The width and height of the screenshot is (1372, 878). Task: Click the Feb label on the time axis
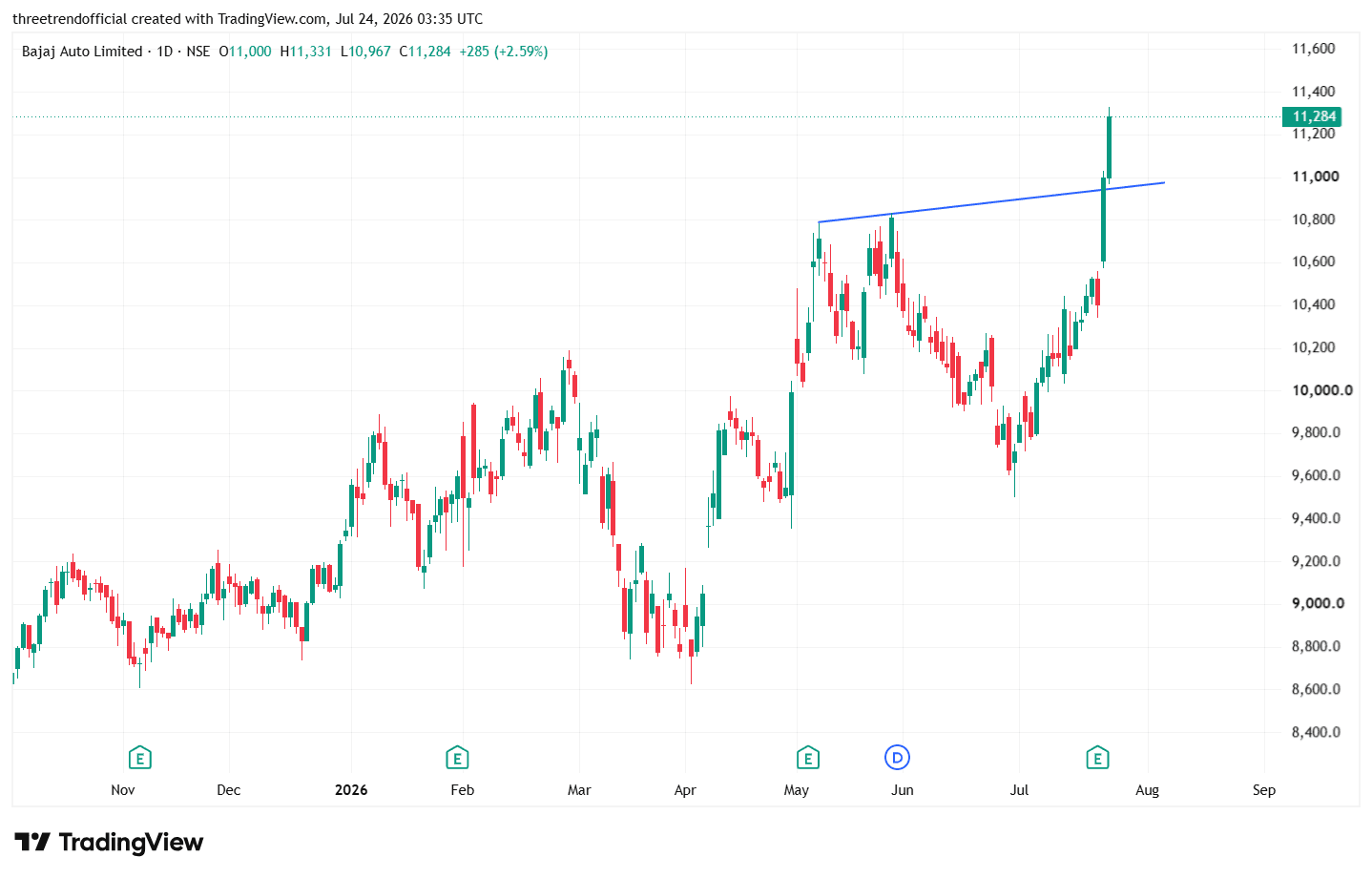463,790
